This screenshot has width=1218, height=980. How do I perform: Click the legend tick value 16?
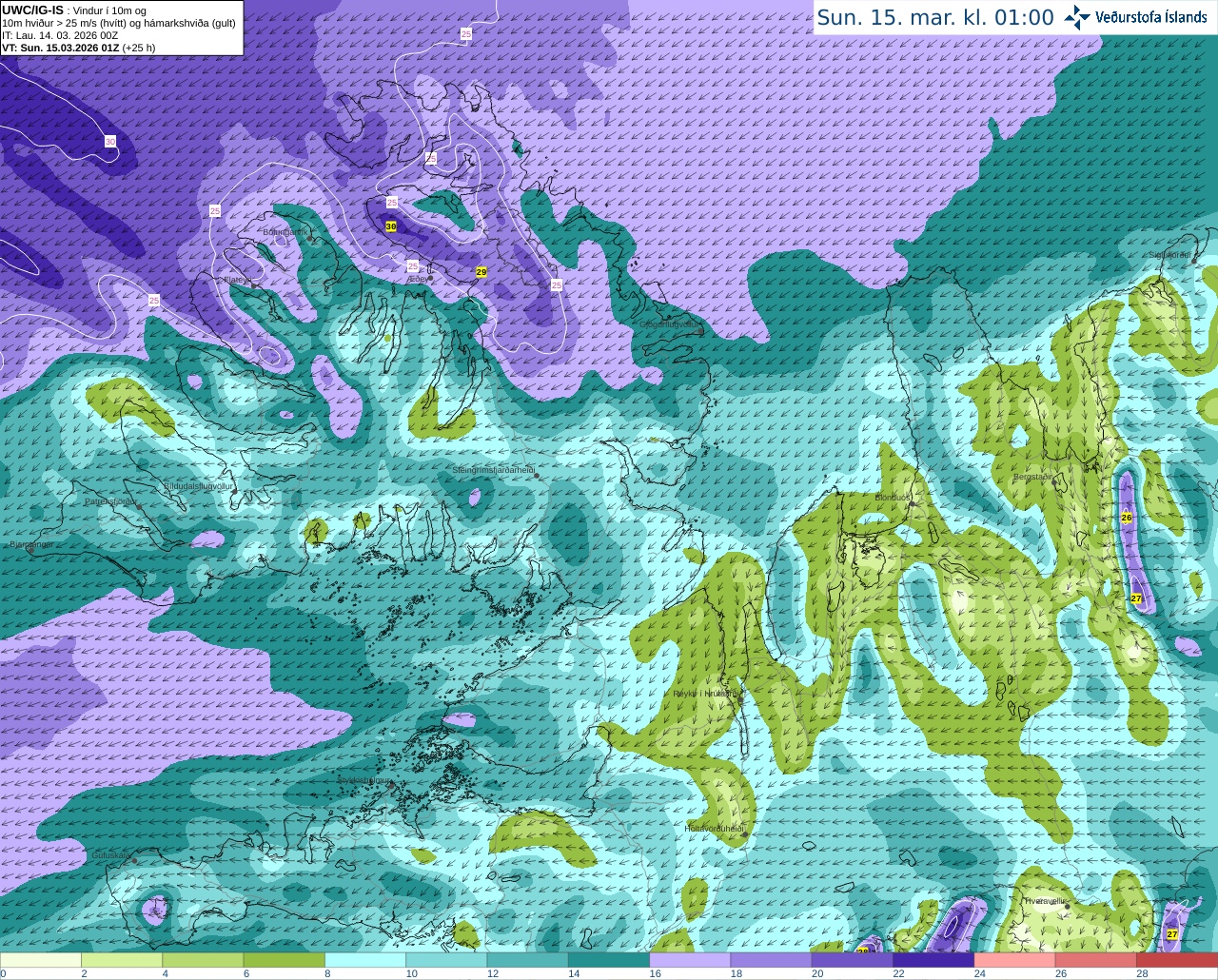click(655, 973)
